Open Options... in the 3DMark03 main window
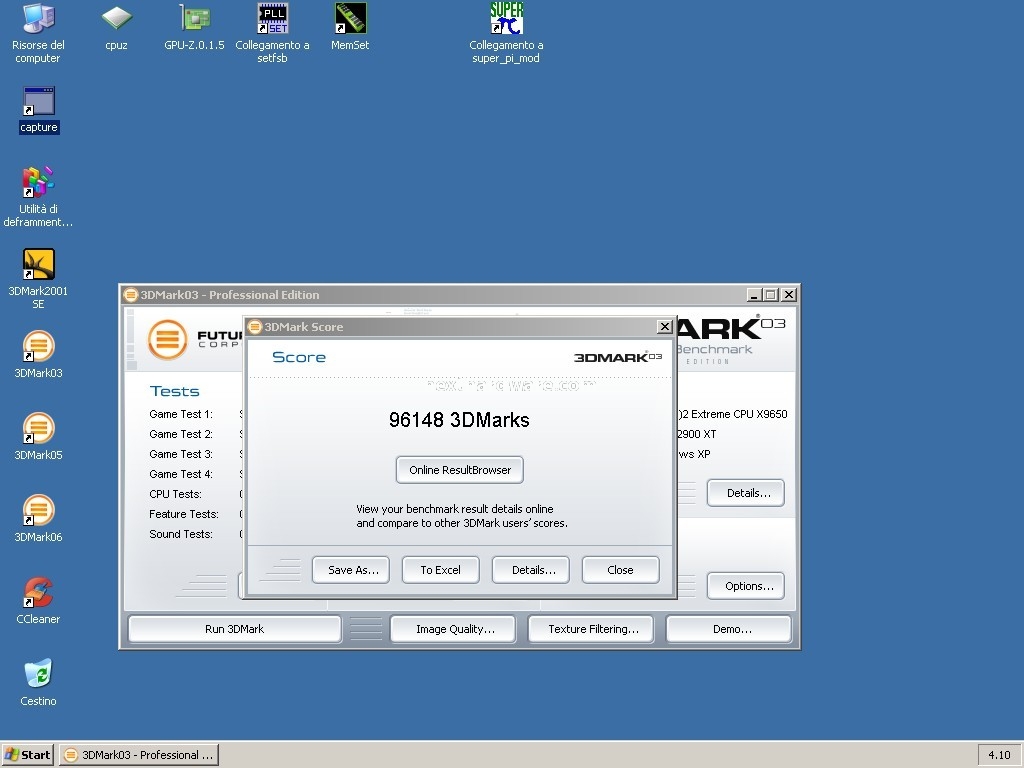This screenshot has height=768, width=1024. [746, 586]
